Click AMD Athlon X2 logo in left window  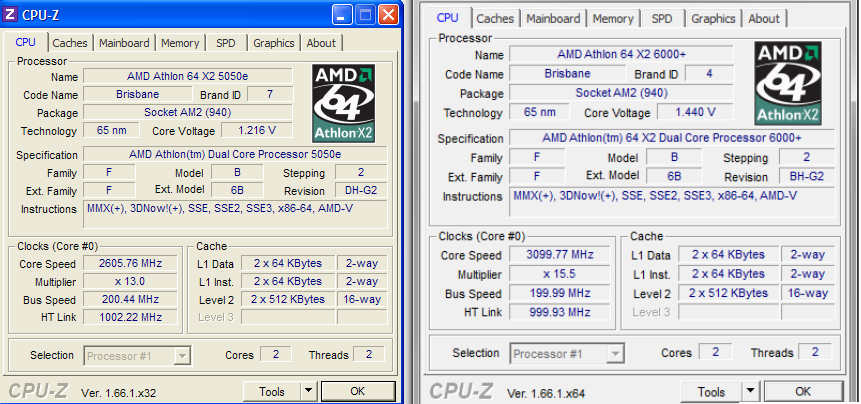(344, 104)
